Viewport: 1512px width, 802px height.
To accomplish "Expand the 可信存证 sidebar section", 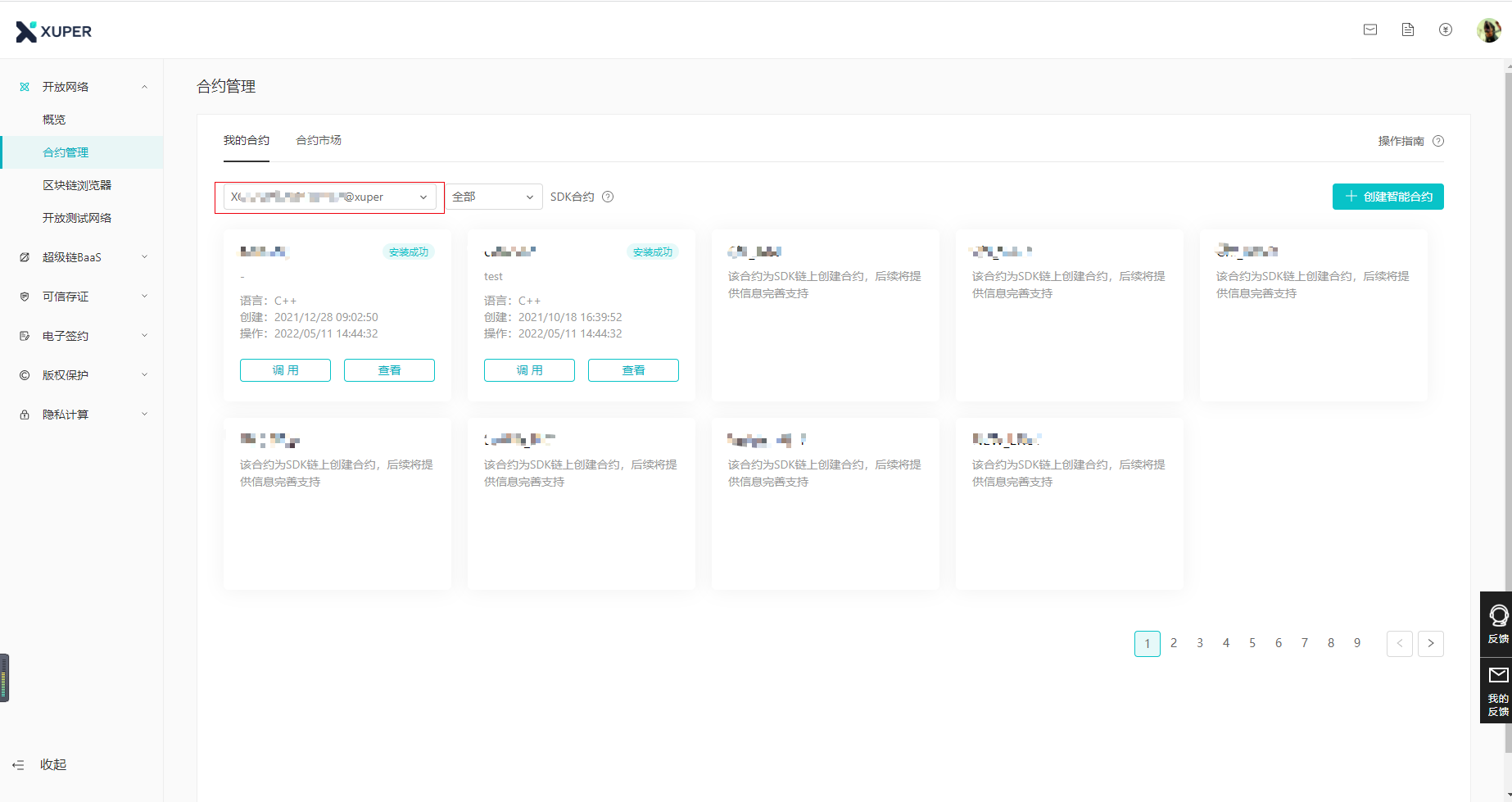I will click(82, 297).
